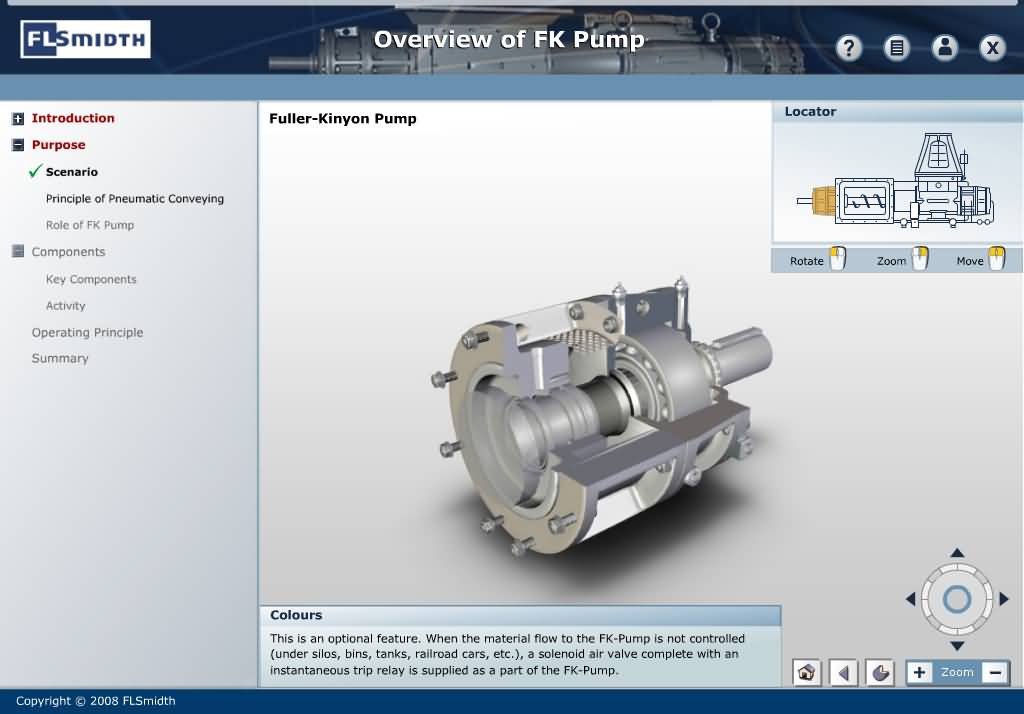Image resolution: width=1024 pixels, height=714 pixels.
Task: Expand the Components section
Action: (18, 252)
